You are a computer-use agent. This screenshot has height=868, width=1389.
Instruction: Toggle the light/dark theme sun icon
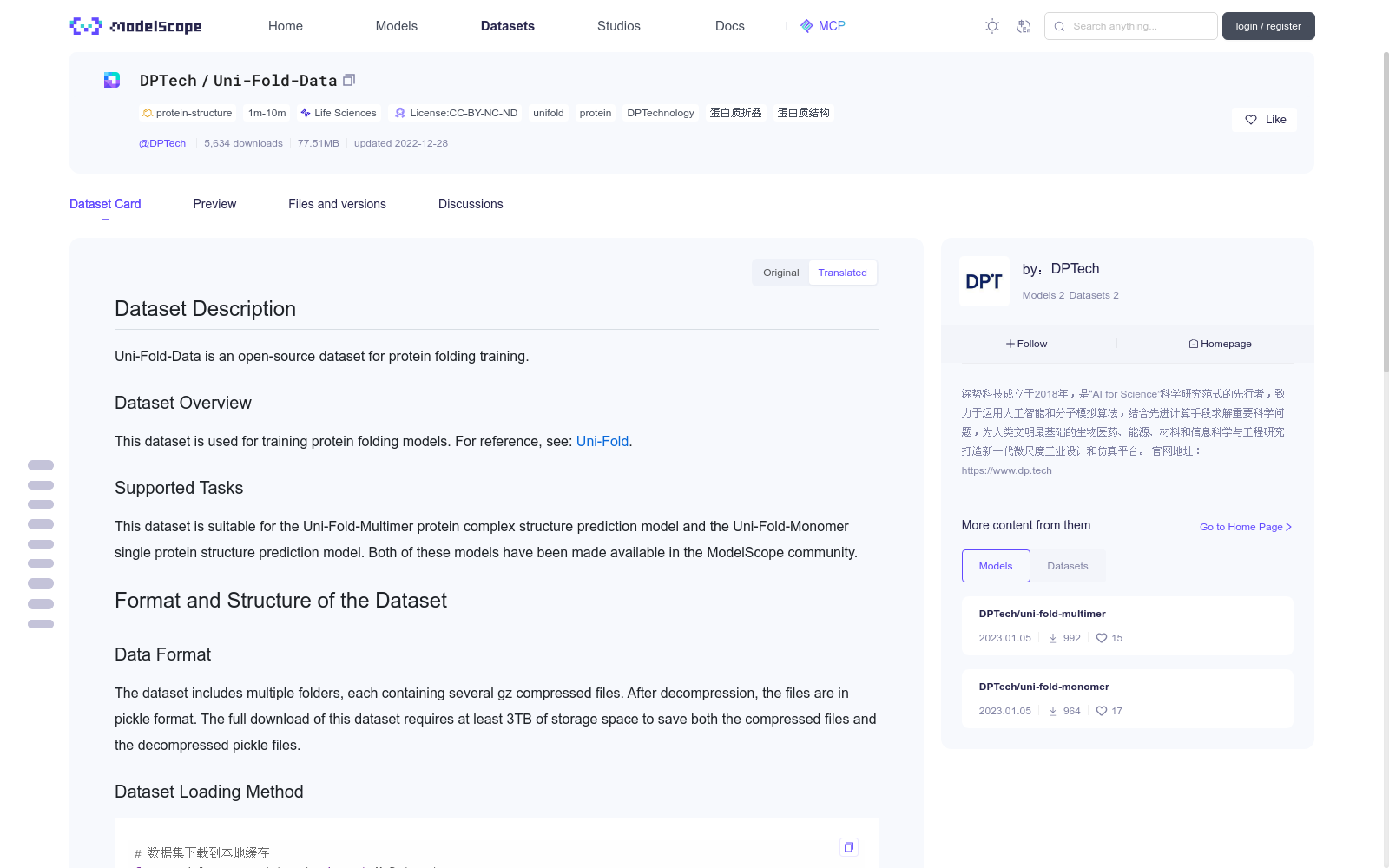[992, 26]
